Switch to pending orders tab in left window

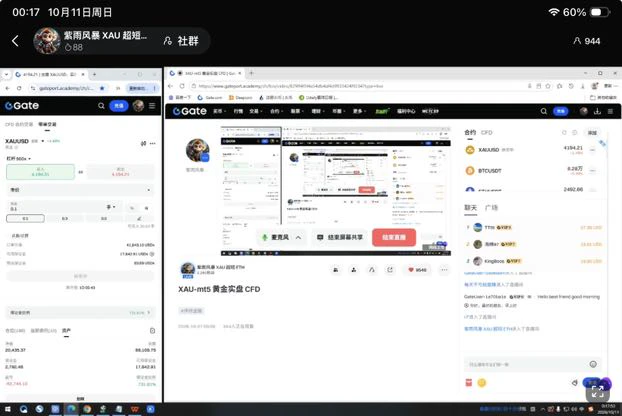coord(44,331)
